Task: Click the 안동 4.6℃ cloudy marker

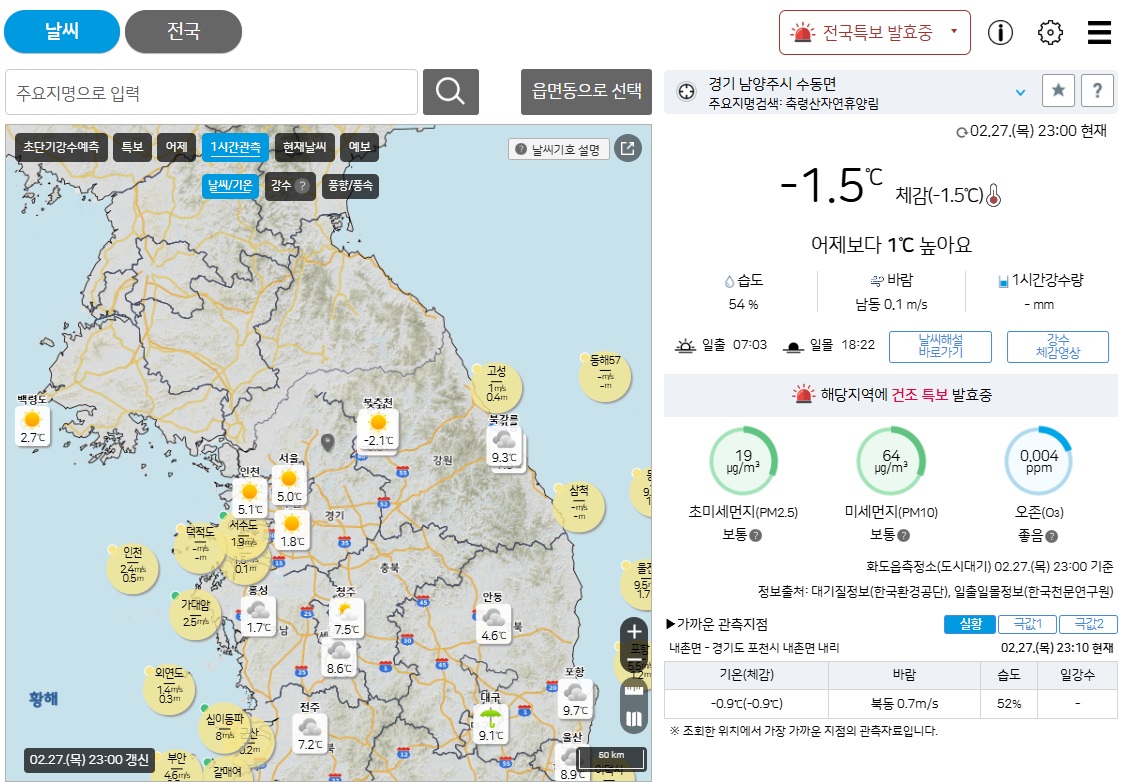Action: coord(494,624)
